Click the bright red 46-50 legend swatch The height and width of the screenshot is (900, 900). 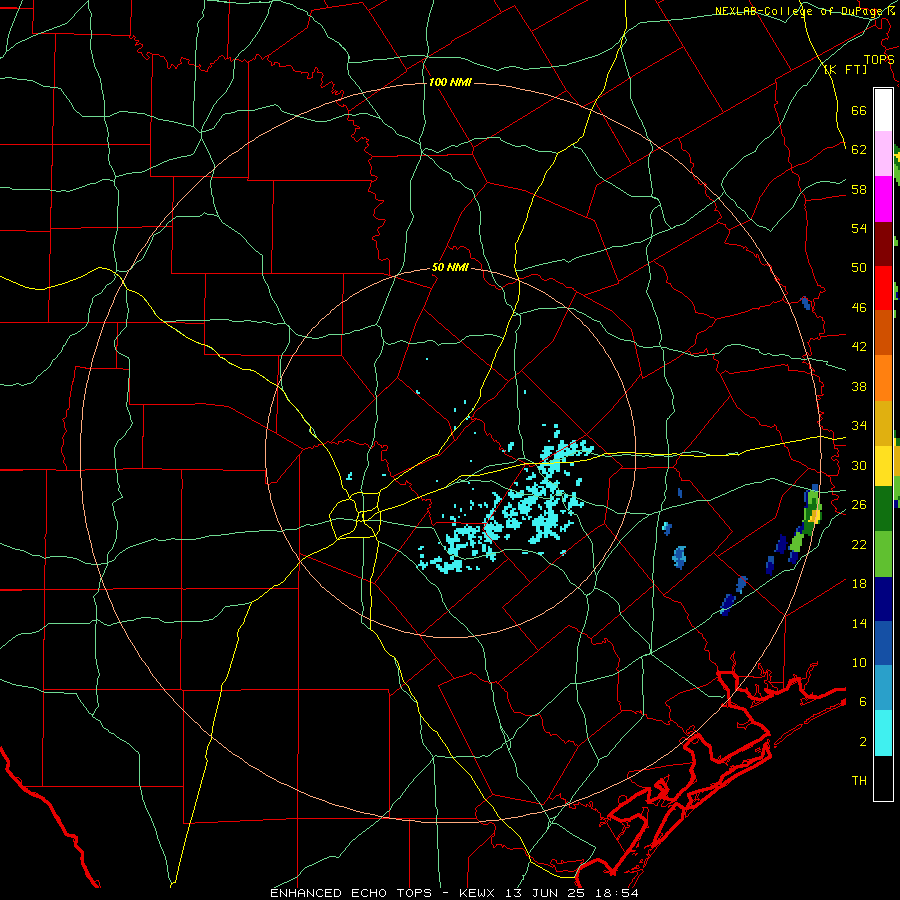(883, 288)
